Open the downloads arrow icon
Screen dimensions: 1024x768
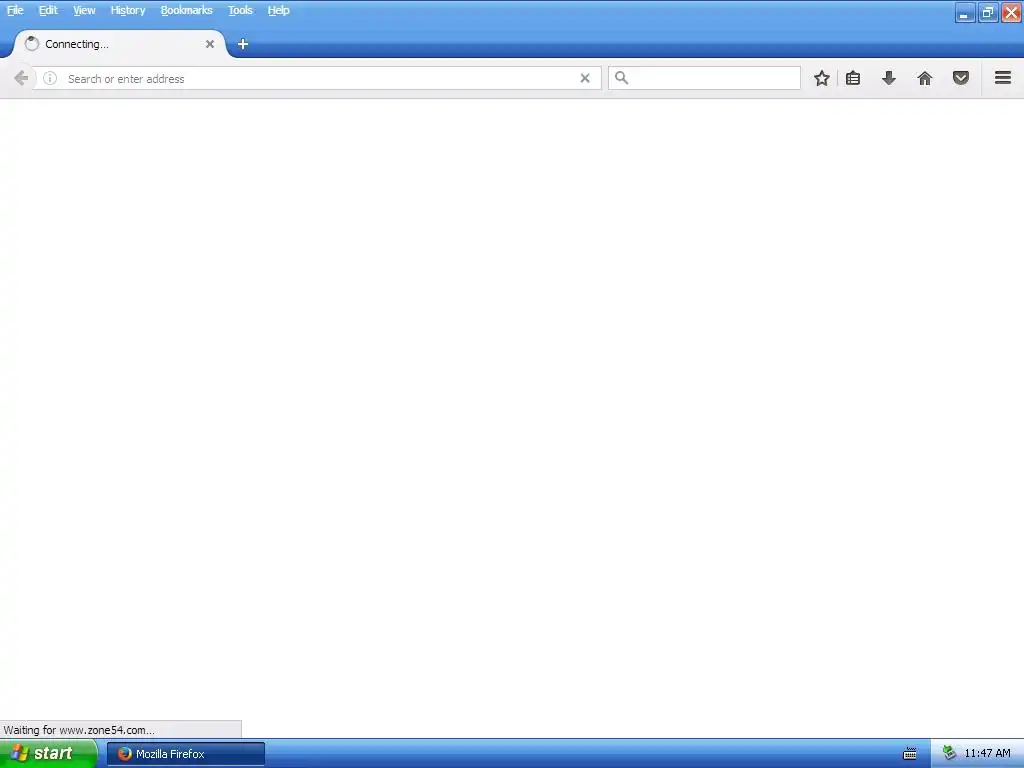pos(889,78)
